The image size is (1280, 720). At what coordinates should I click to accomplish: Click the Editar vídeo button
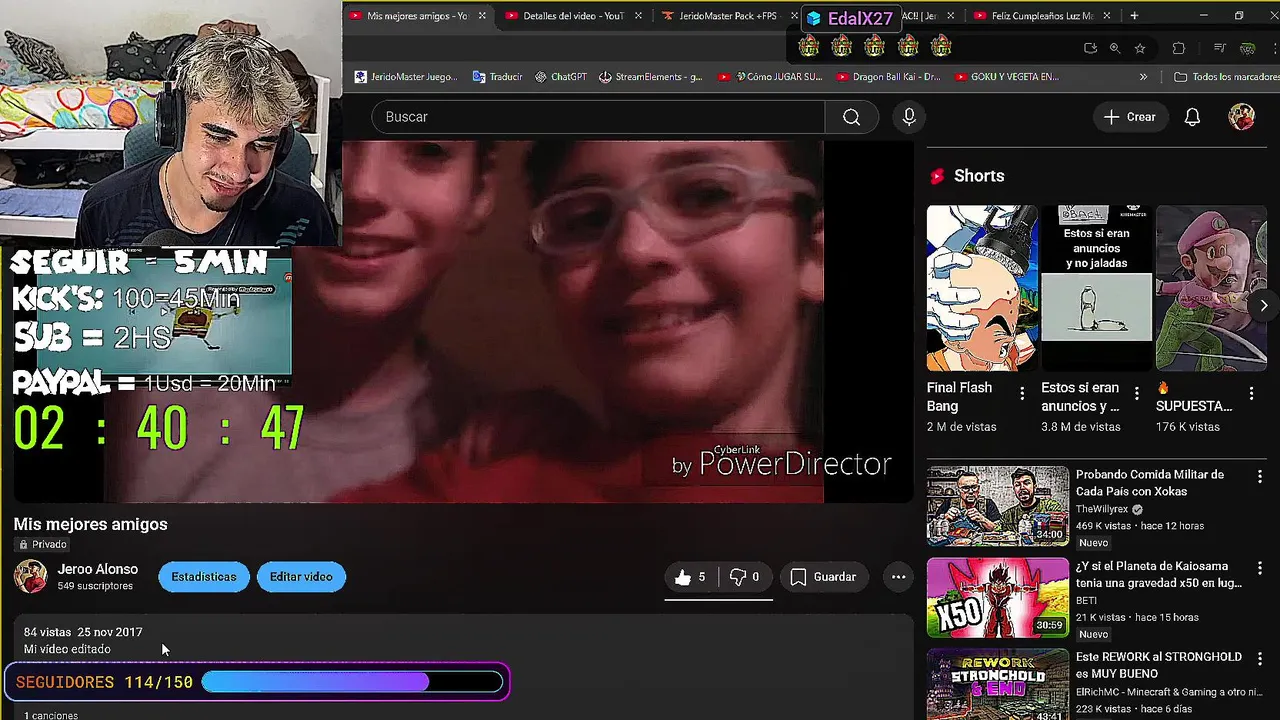tap(301, 577)
